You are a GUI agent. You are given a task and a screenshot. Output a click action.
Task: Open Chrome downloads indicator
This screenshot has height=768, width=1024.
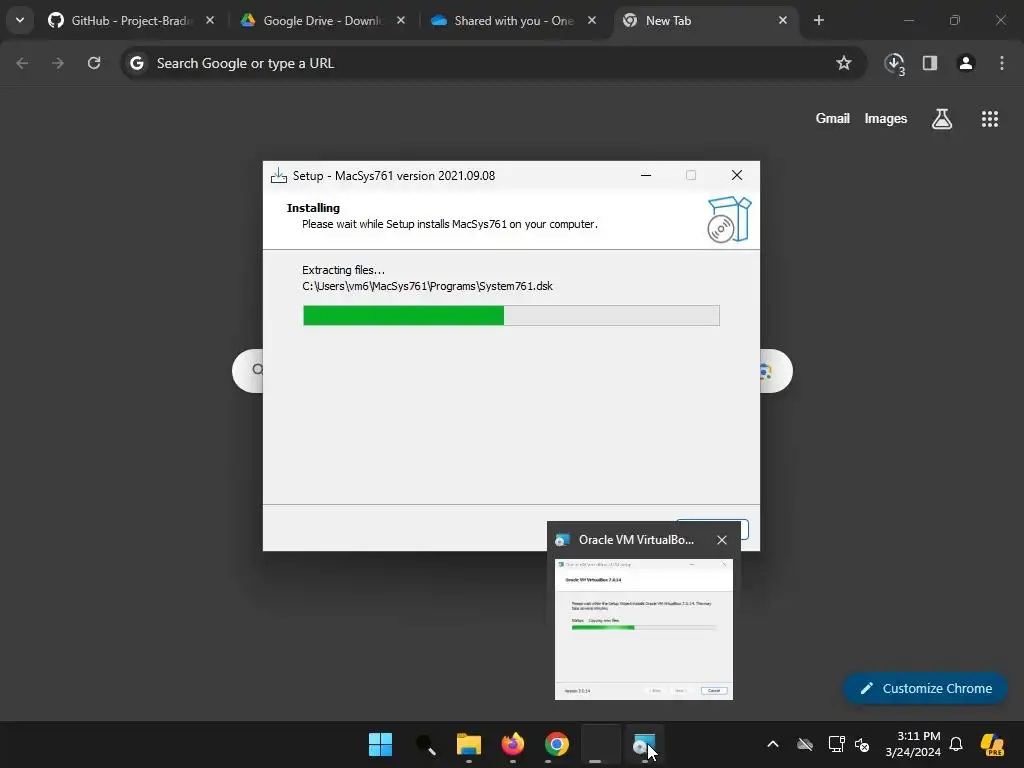coord(894,63)
